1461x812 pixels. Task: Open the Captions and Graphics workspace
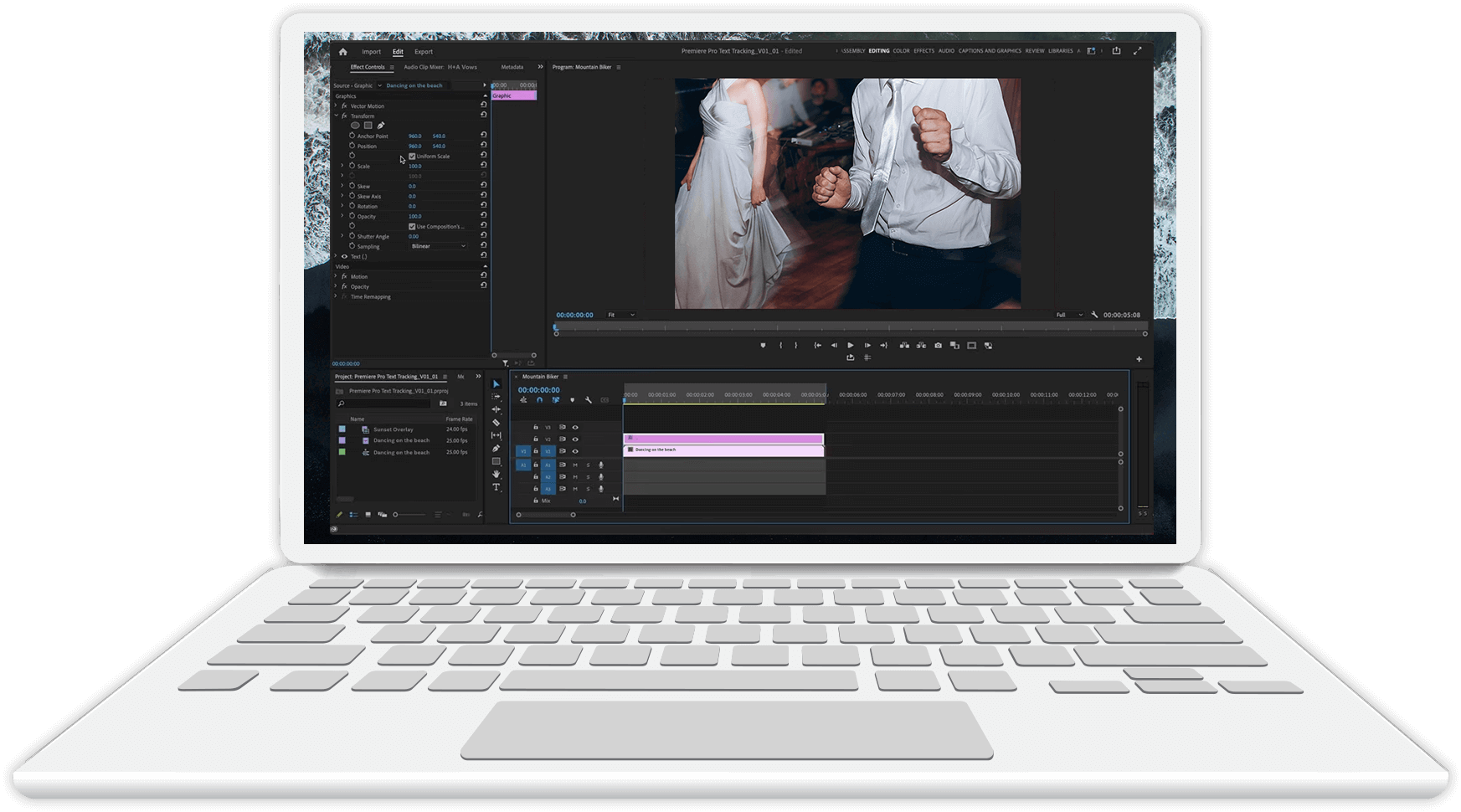click(x=990, y=51)
